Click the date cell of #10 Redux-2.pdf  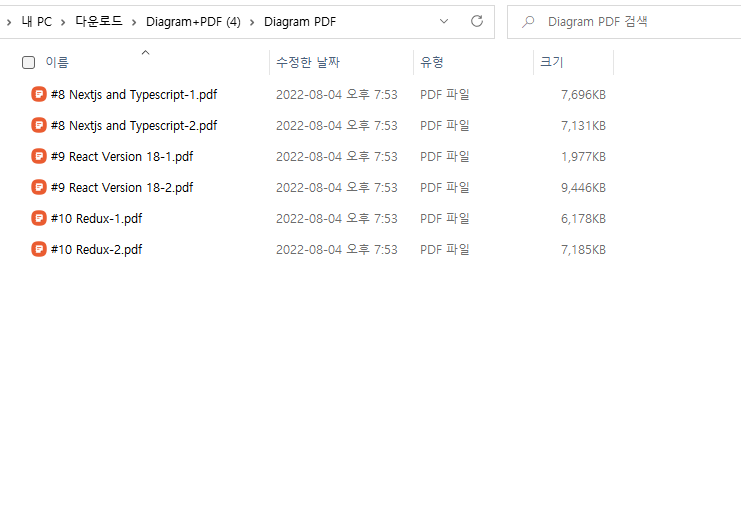(x=336, y=249)
